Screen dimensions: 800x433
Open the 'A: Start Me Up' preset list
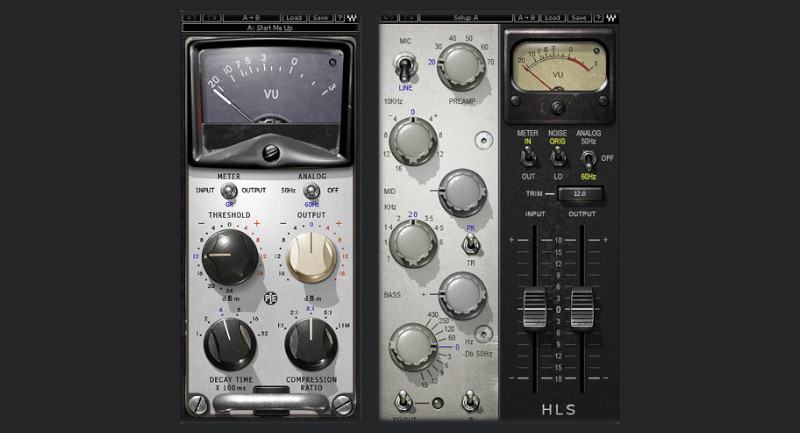click(267, 28)
